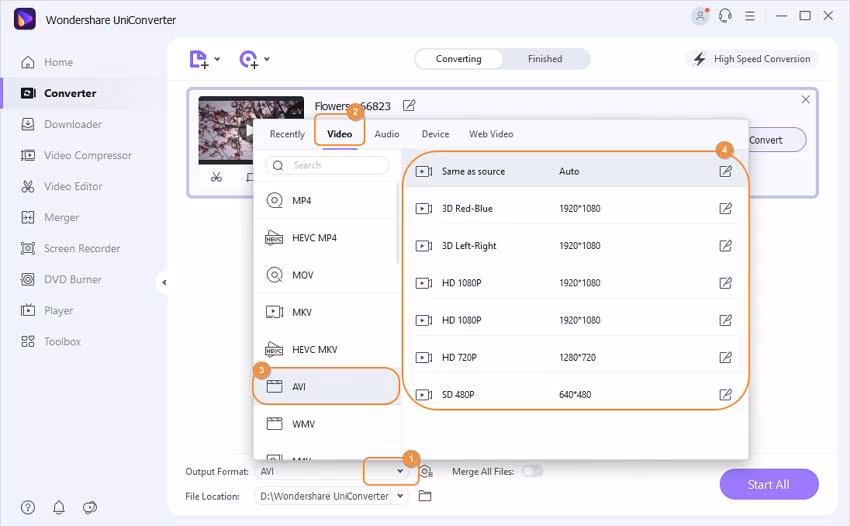The image size is (850, 526).
Task: Choose the Same as source preset
Action: click(x=576, y=171)
